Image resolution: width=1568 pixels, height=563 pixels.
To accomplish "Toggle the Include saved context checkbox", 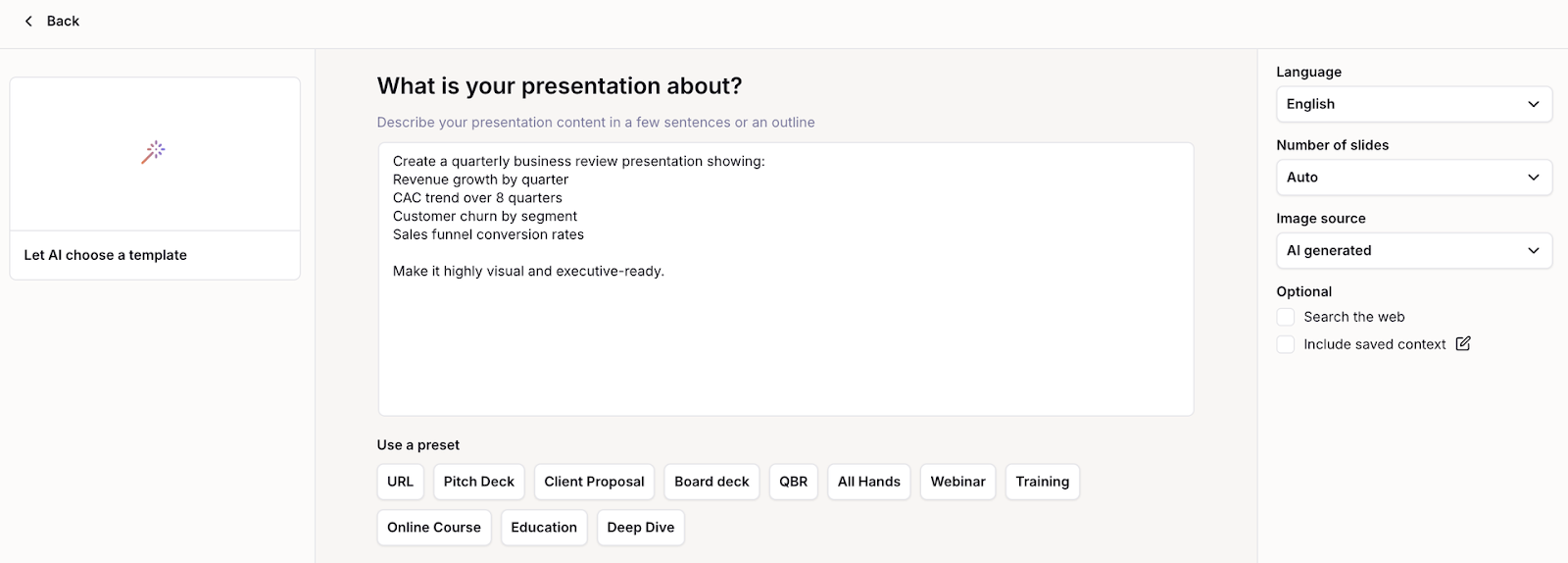I will (1286, 344).
